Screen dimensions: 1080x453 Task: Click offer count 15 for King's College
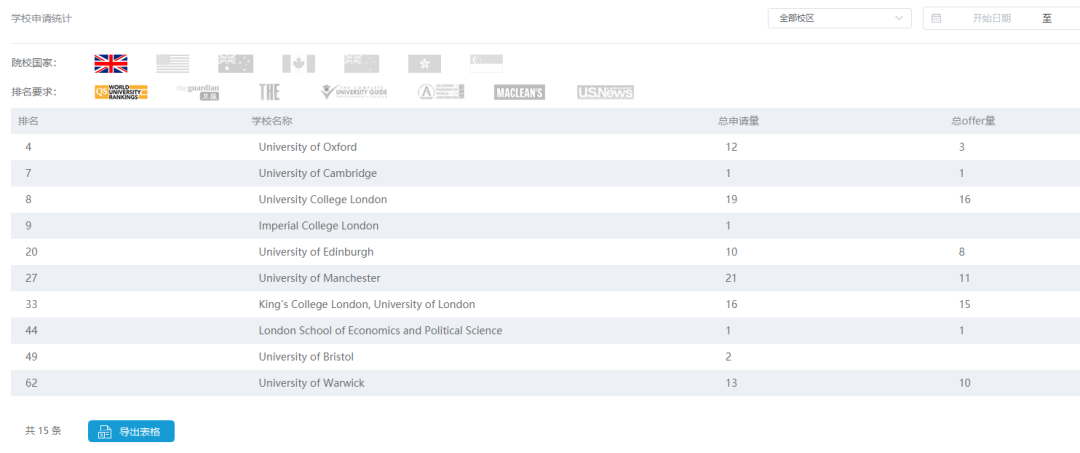[964, 304]
